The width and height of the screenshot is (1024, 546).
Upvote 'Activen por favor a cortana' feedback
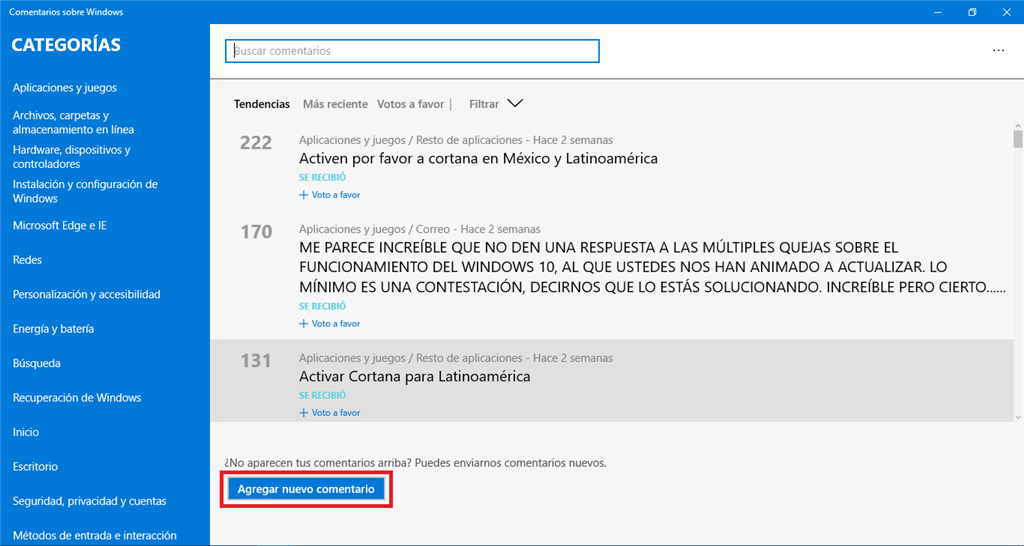tap(330, 195)
